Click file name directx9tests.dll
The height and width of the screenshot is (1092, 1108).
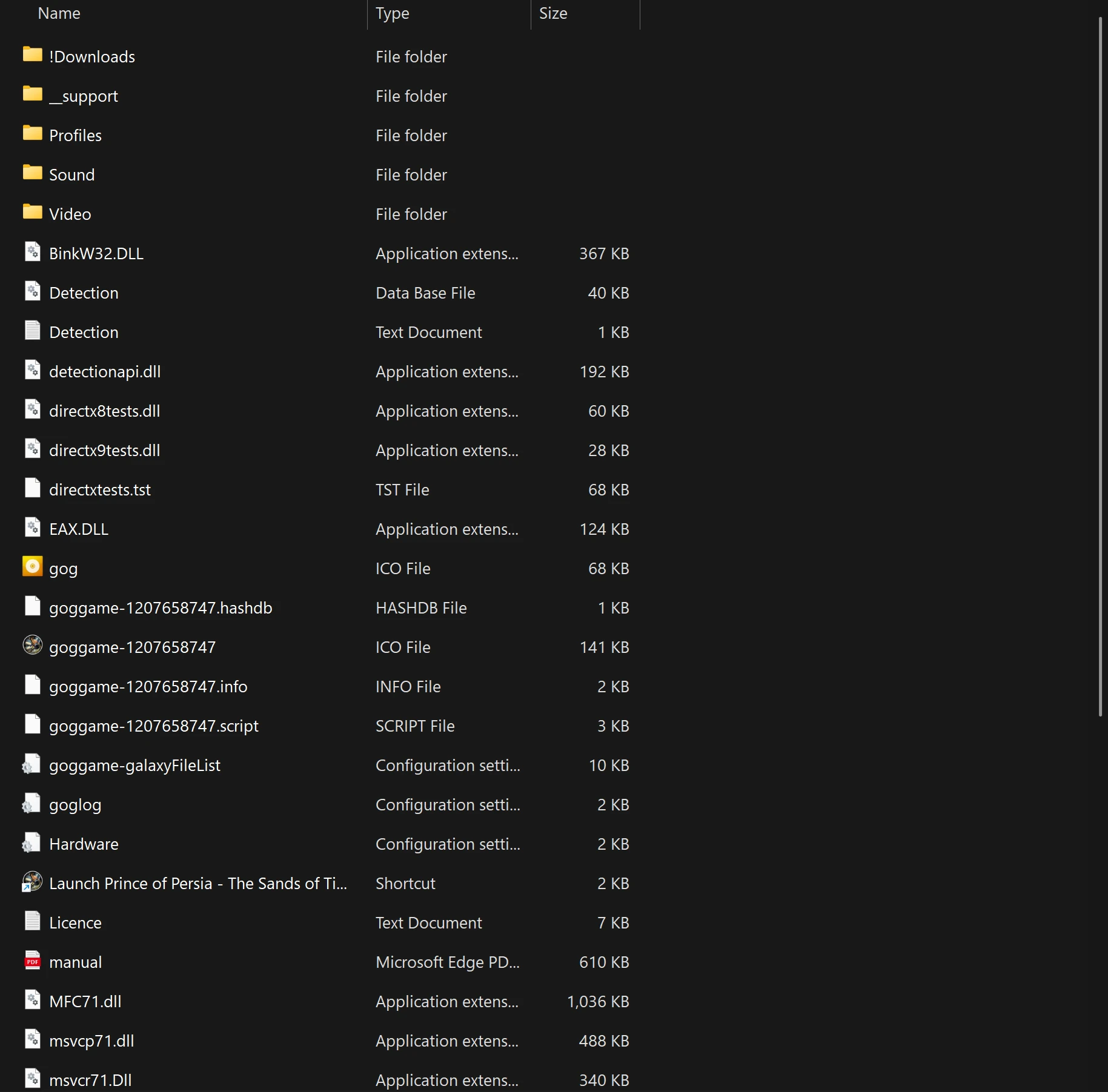coord(105,451)
